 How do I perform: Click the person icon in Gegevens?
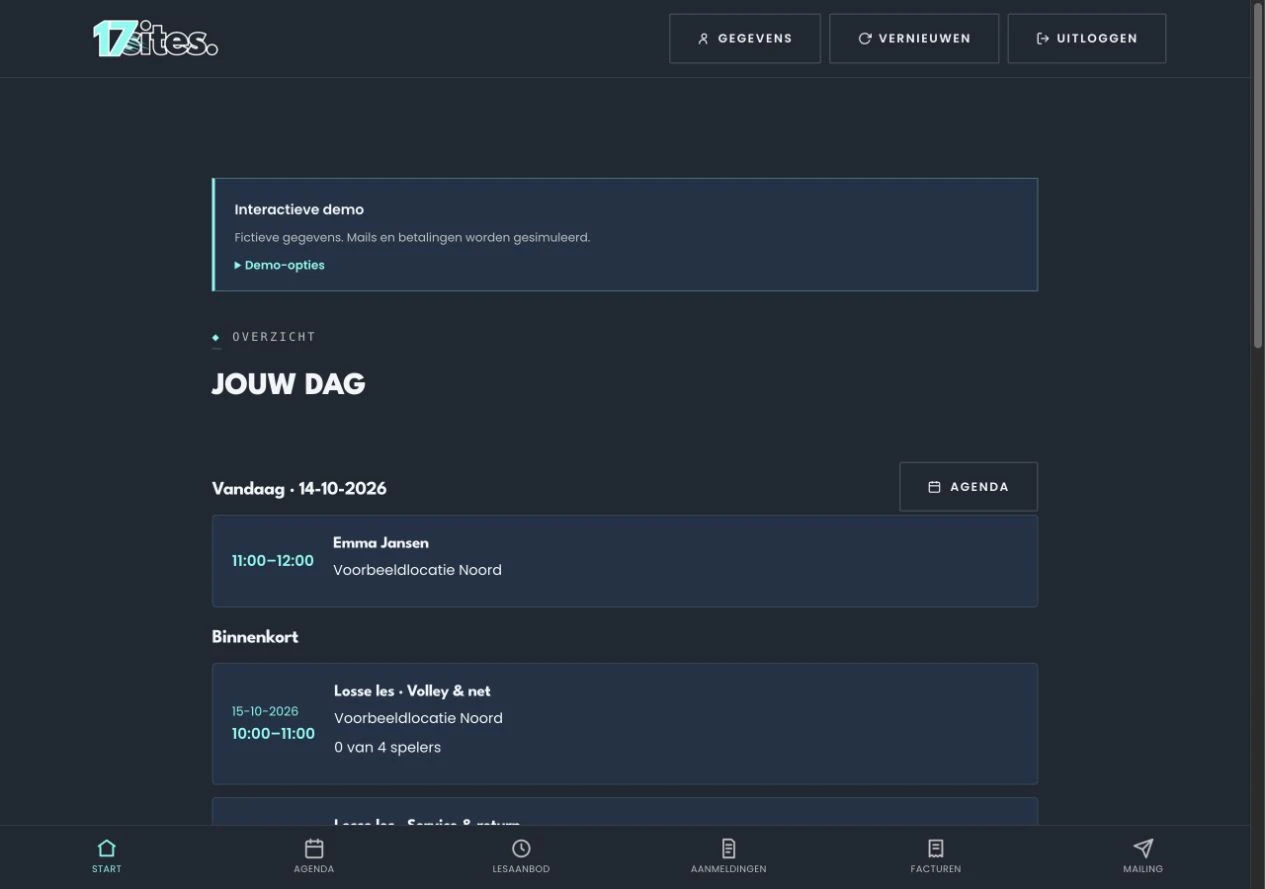703,39
